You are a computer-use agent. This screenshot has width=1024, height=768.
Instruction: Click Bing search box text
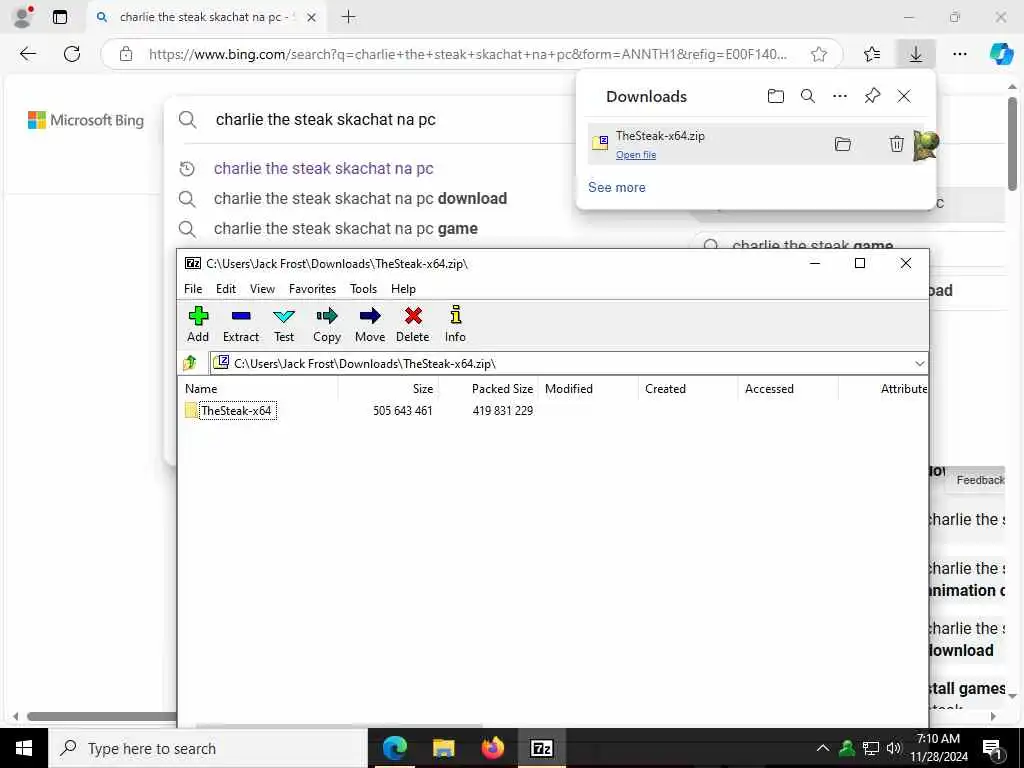325,120
